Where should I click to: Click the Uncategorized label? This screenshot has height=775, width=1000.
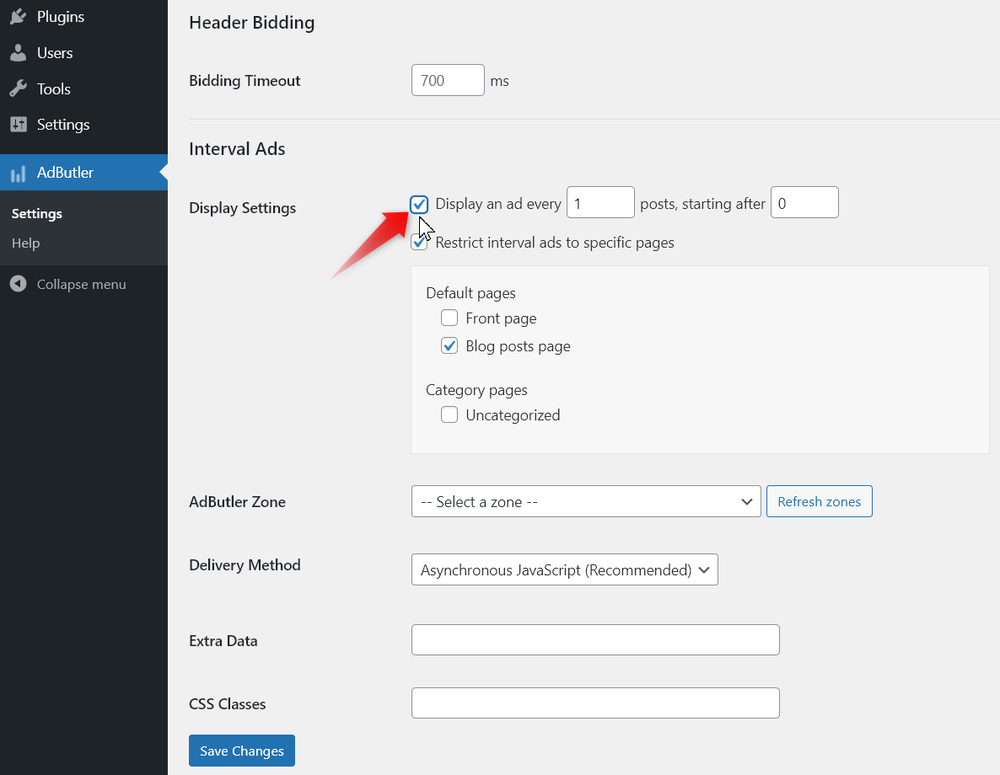tap(513, 415)
